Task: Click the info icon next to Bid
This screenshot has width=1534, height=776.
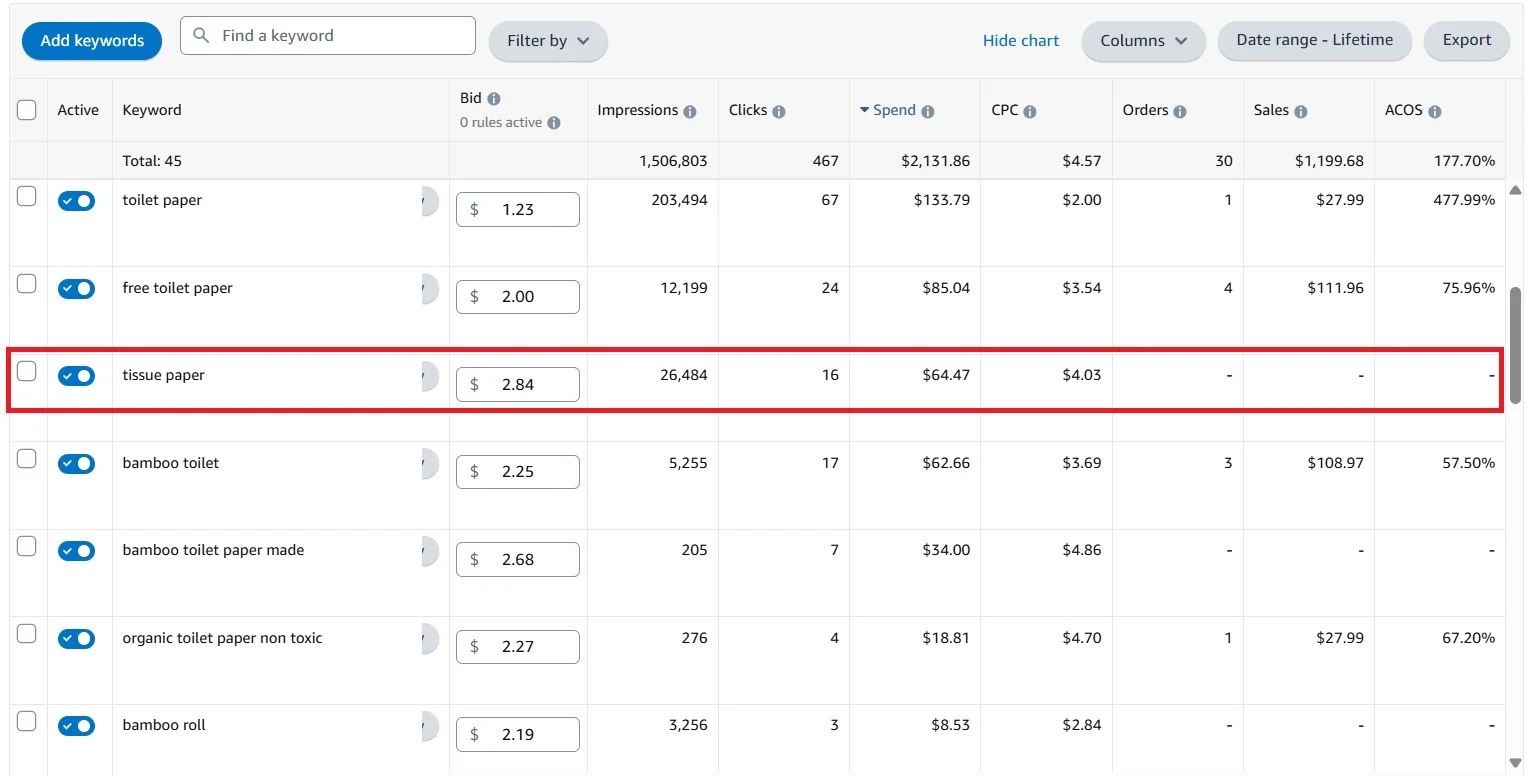Action: pos(494,99)
